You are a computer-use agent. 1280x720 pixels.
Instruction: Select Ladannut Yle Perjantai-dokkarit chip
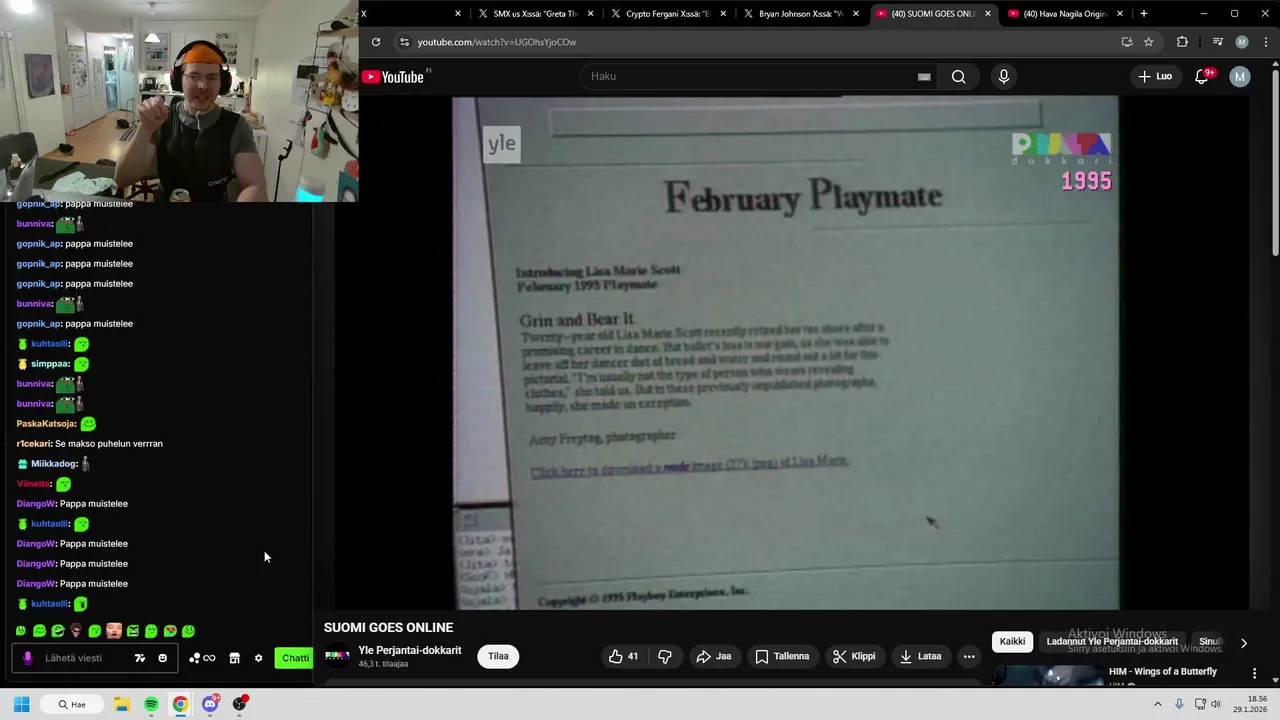pyautogui.click(x=1112, y=642)
